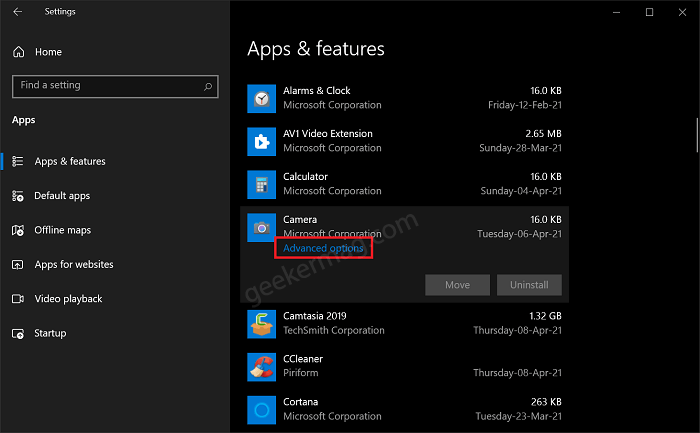Screen dimensions: 700x433
Task: Click the search magnifier icon
Action: (x=208, y=86)
